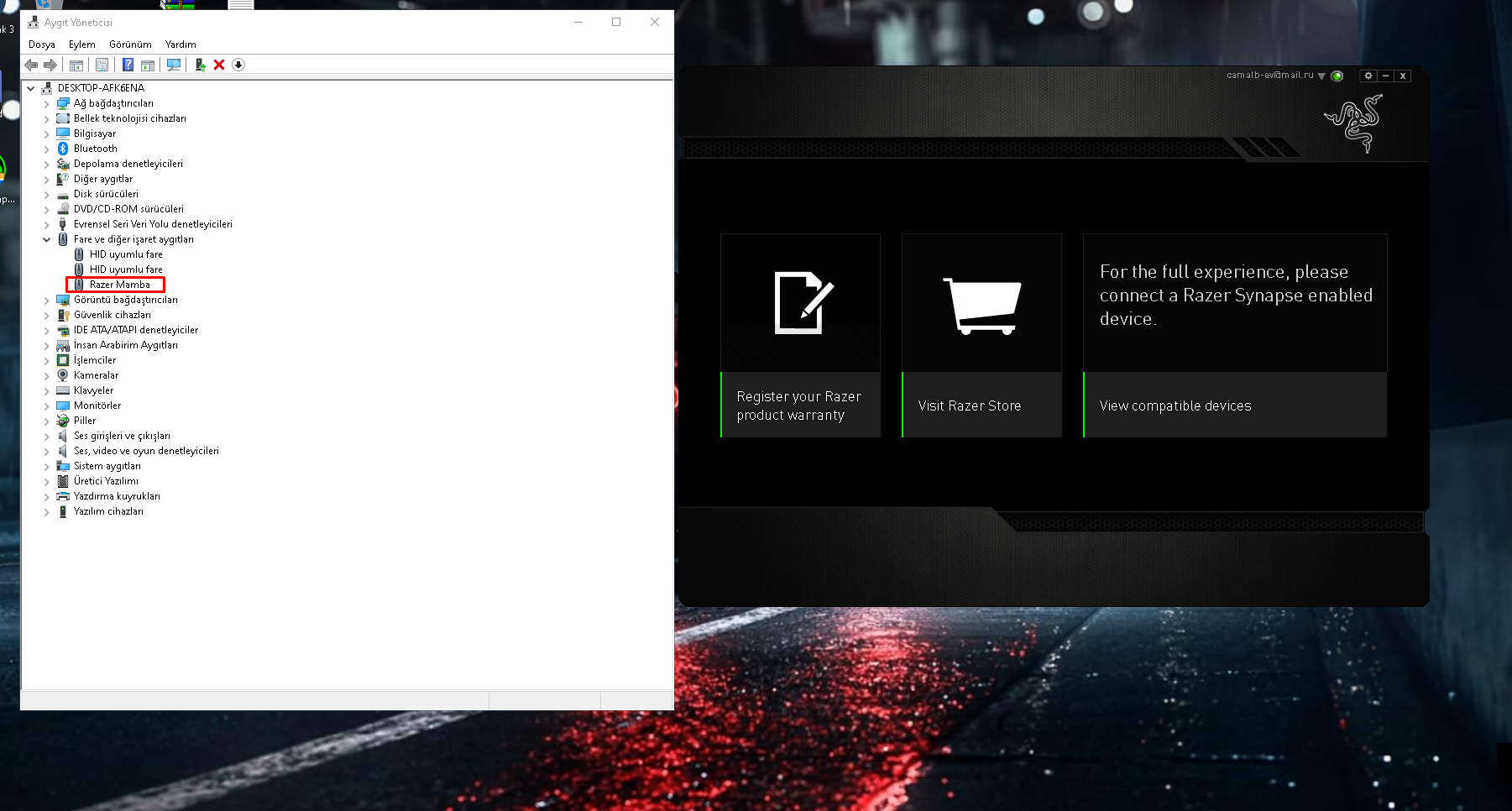Viewport: 1512px width, 811px height.
Task: Click the Kameralar webcam icon
Action: click(63, 375)
